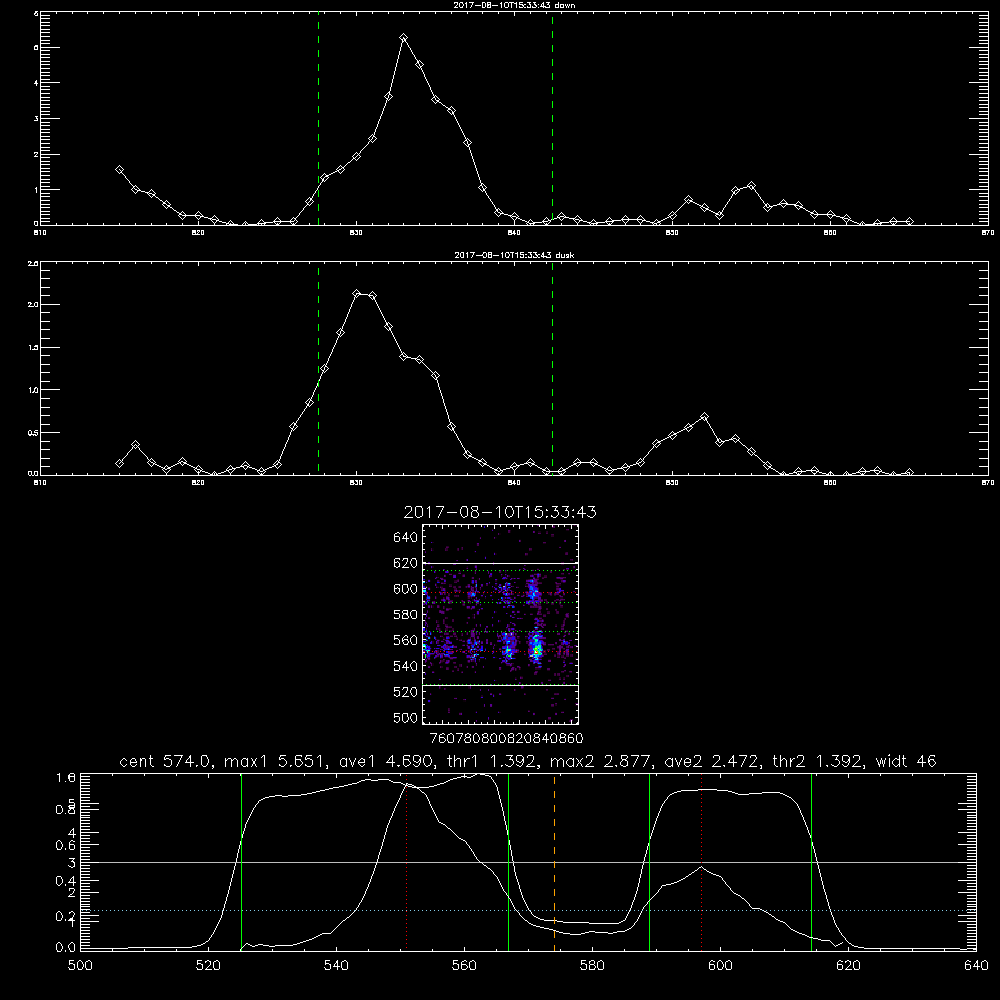Click the green vertical line at 567 in bottom plot
The width and height of the screenshot is (1000, 1000).
[x=508, y=862]
